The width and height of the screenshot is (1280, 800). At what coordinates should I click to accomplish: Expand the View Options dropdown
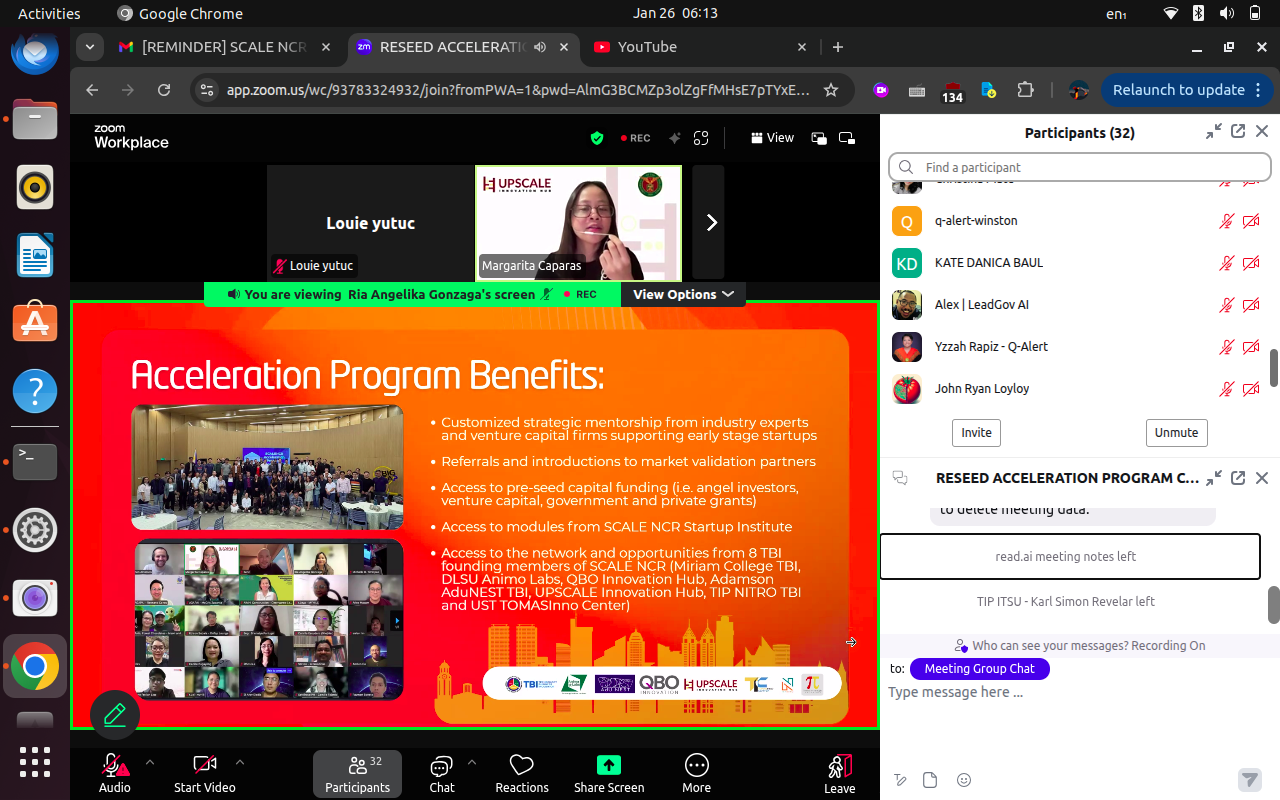(683, 294)
